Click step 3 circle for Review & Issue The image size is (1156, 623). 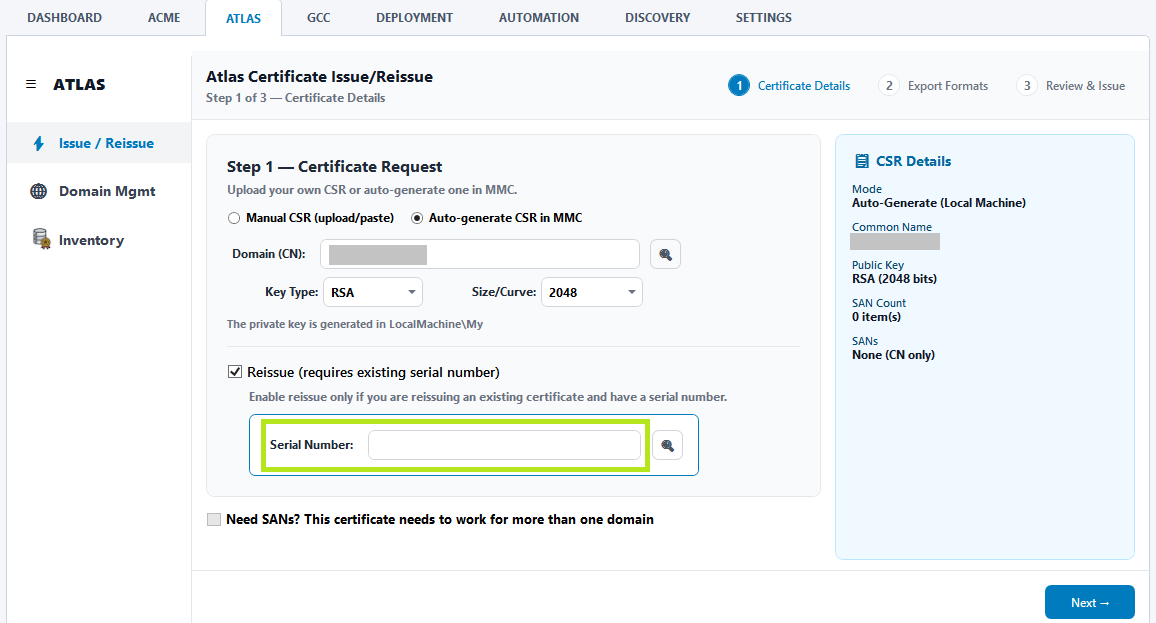[1027, 86]
